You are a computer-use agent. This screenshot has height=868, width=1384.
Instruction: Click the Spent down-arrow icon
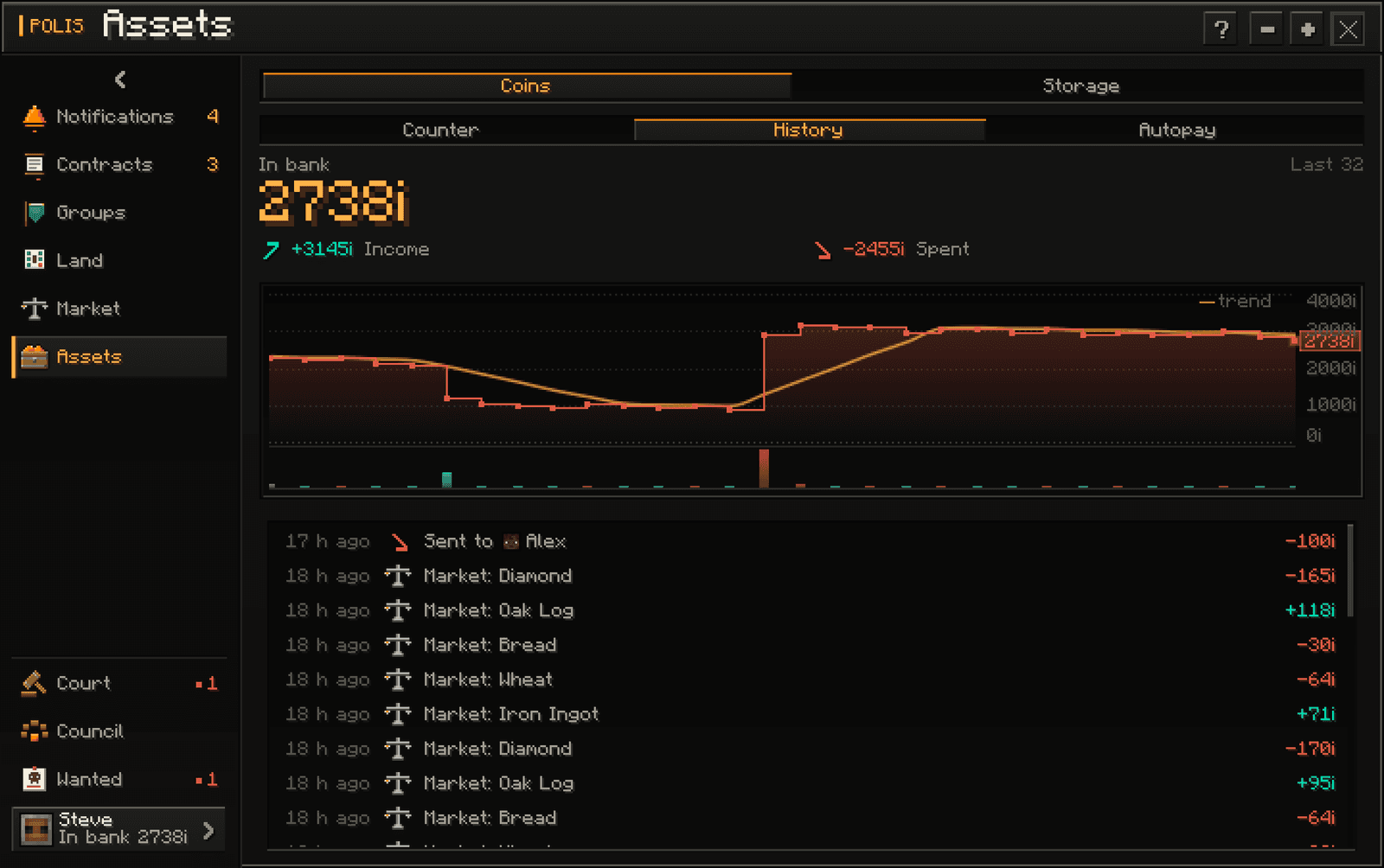point(822,250)
